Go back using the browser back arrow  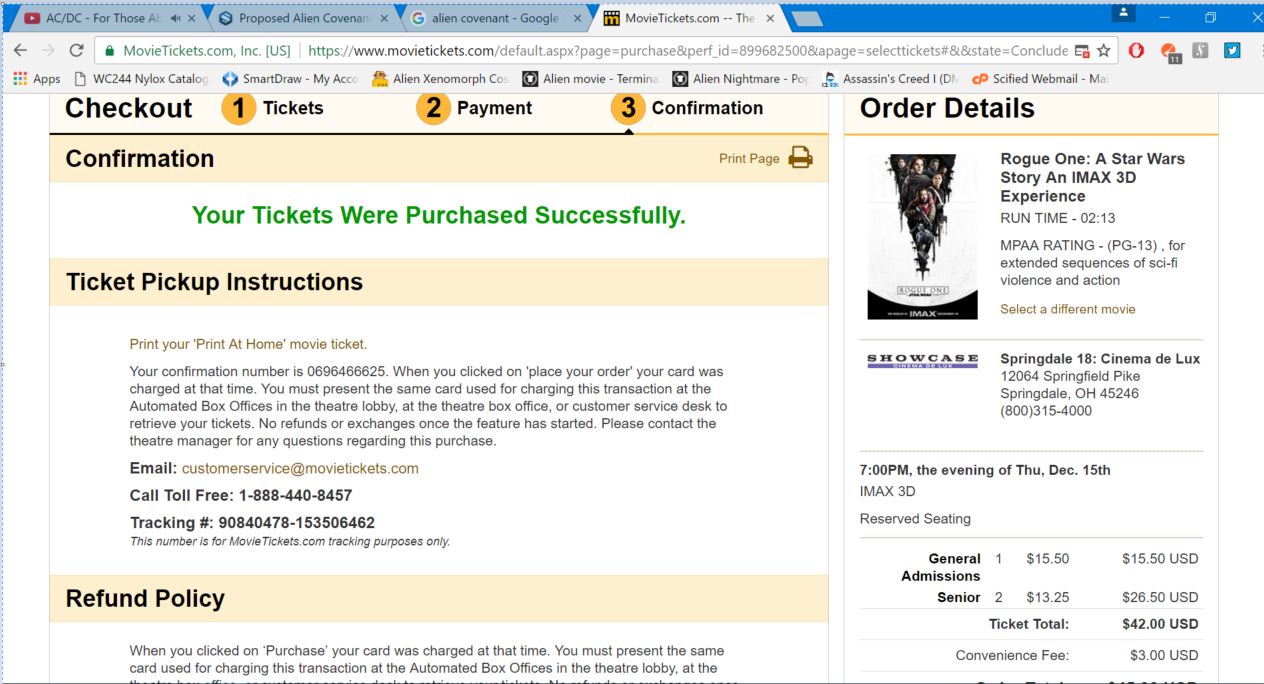[x=19, y=50]
